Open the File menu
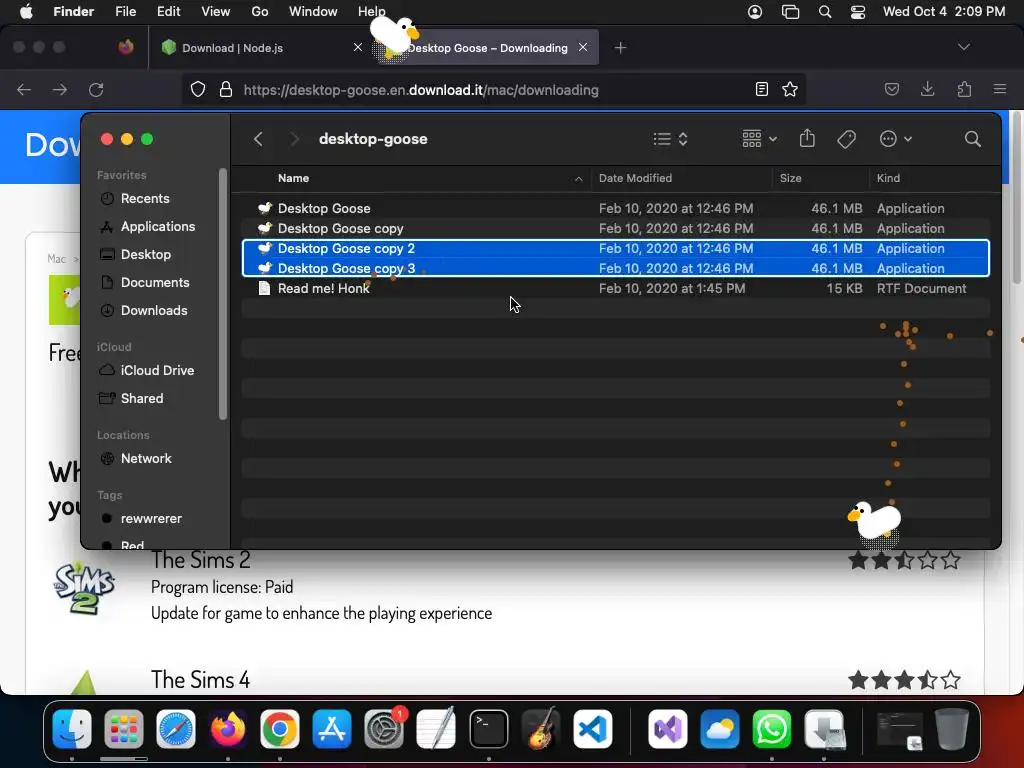1024x768 pixels. [125, 12]
